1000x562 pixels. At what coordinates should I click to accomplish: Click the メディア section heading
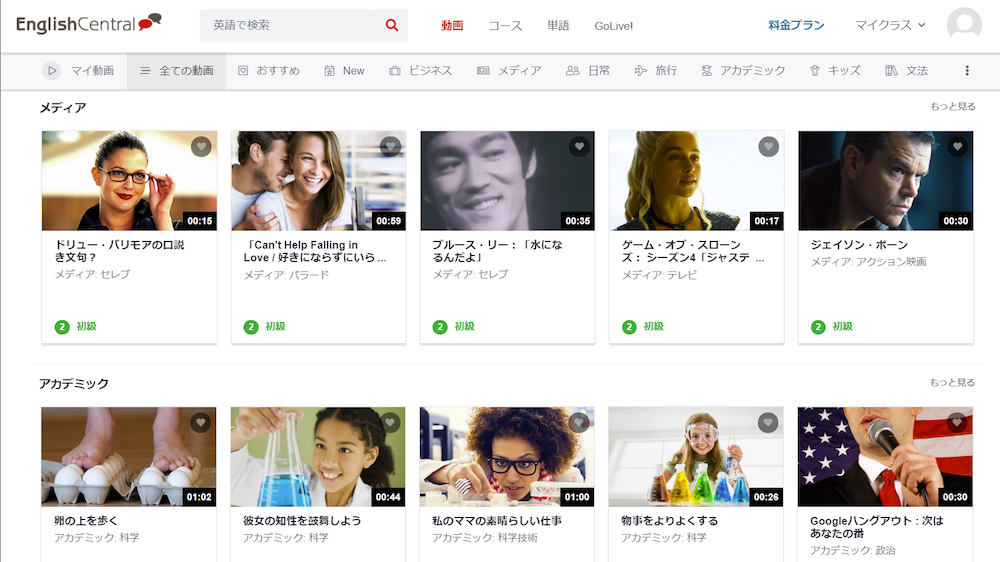pos(62,108)
